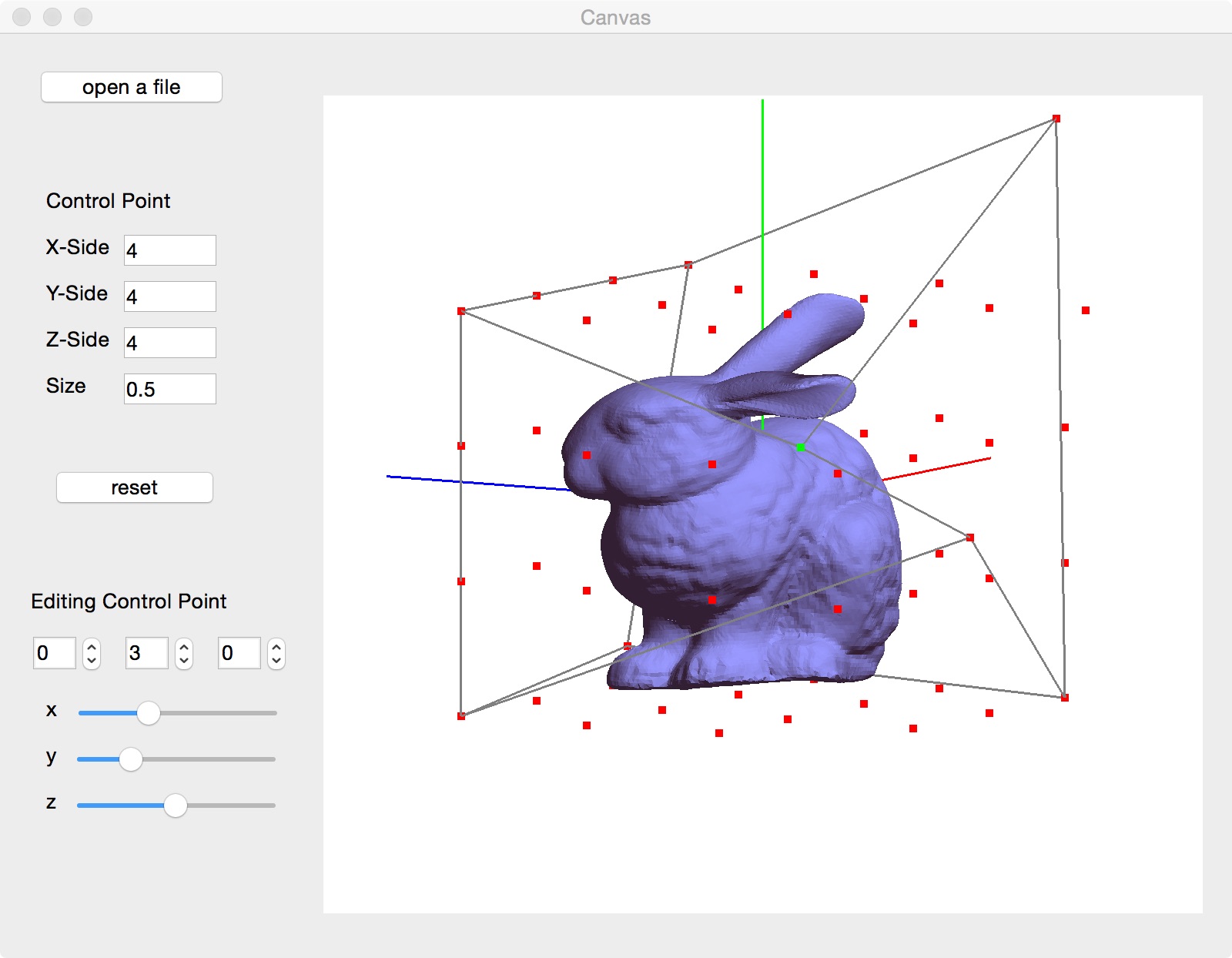Click the first editing control point spinbox field
The width and height of the screenshot is (1232, 958).
click(x=55, y=653)
